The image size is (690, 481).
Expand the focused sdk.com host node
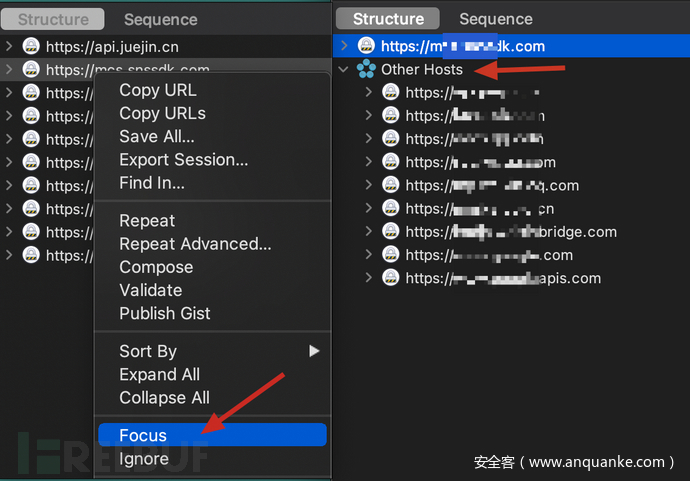344,47
